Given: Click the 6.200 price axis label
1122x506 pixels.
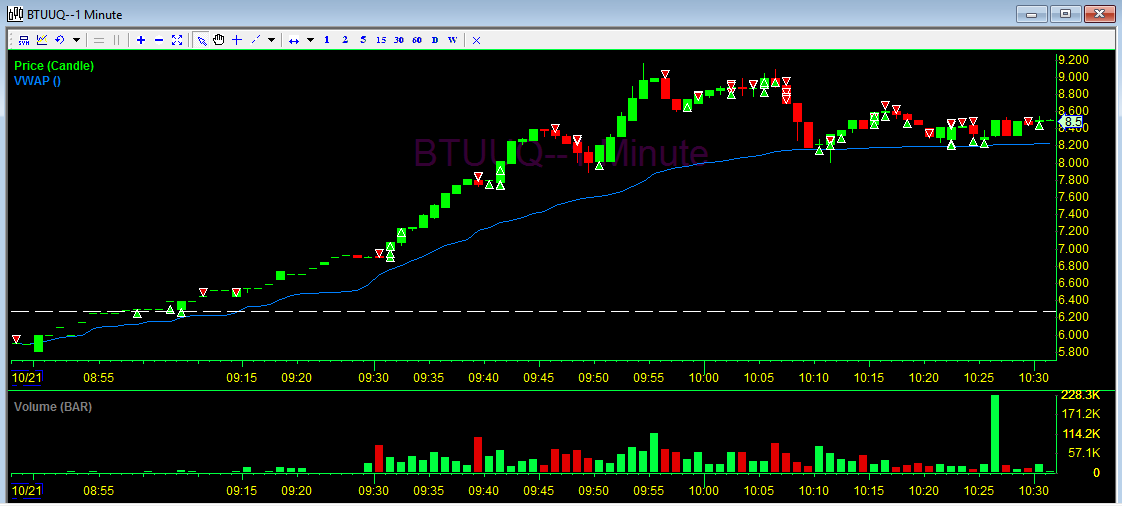Looking at the screenshot, I should click(1075, 317).
